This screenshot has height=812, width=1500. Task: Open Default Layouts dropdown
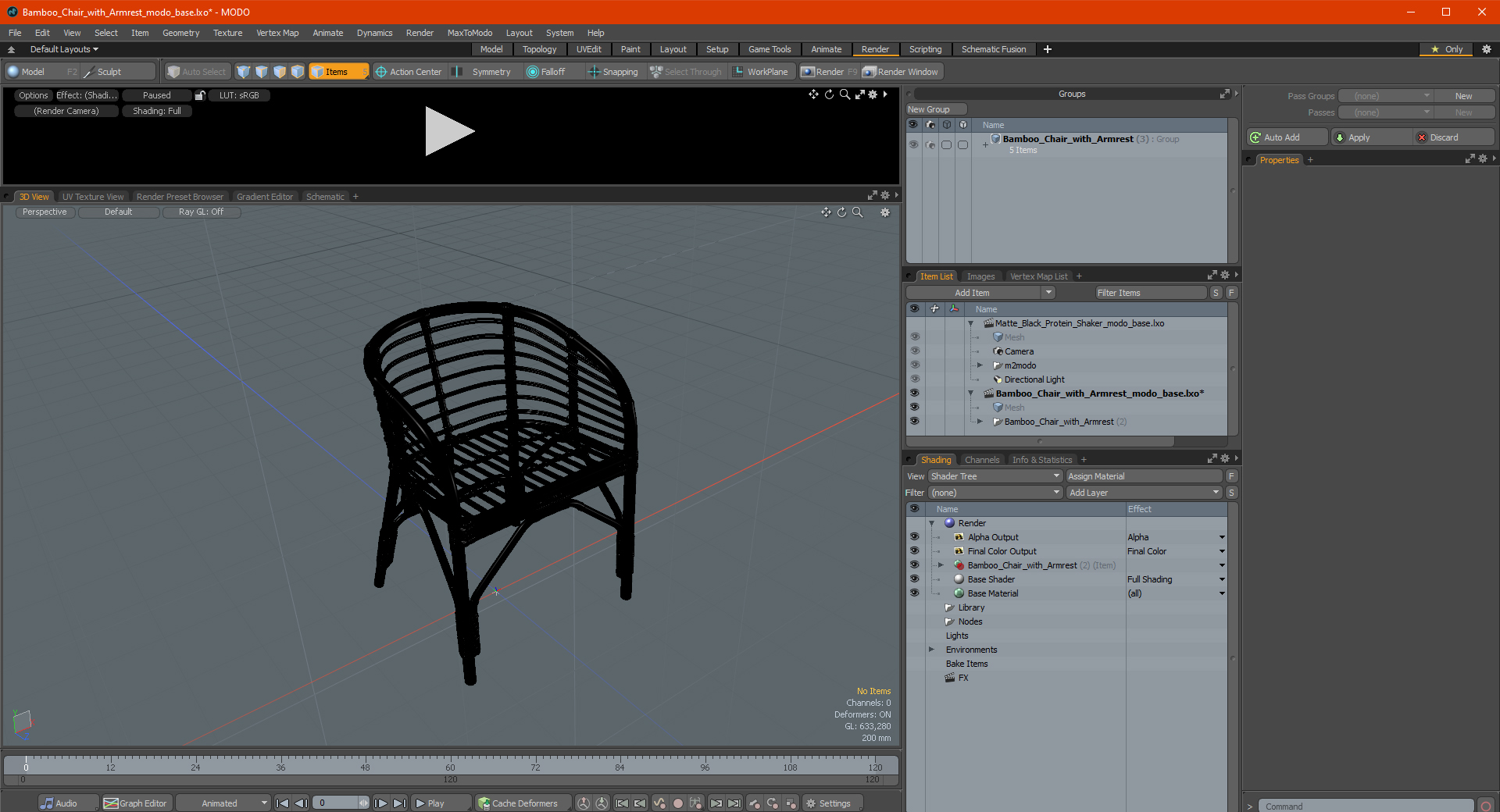coord(64,49)
